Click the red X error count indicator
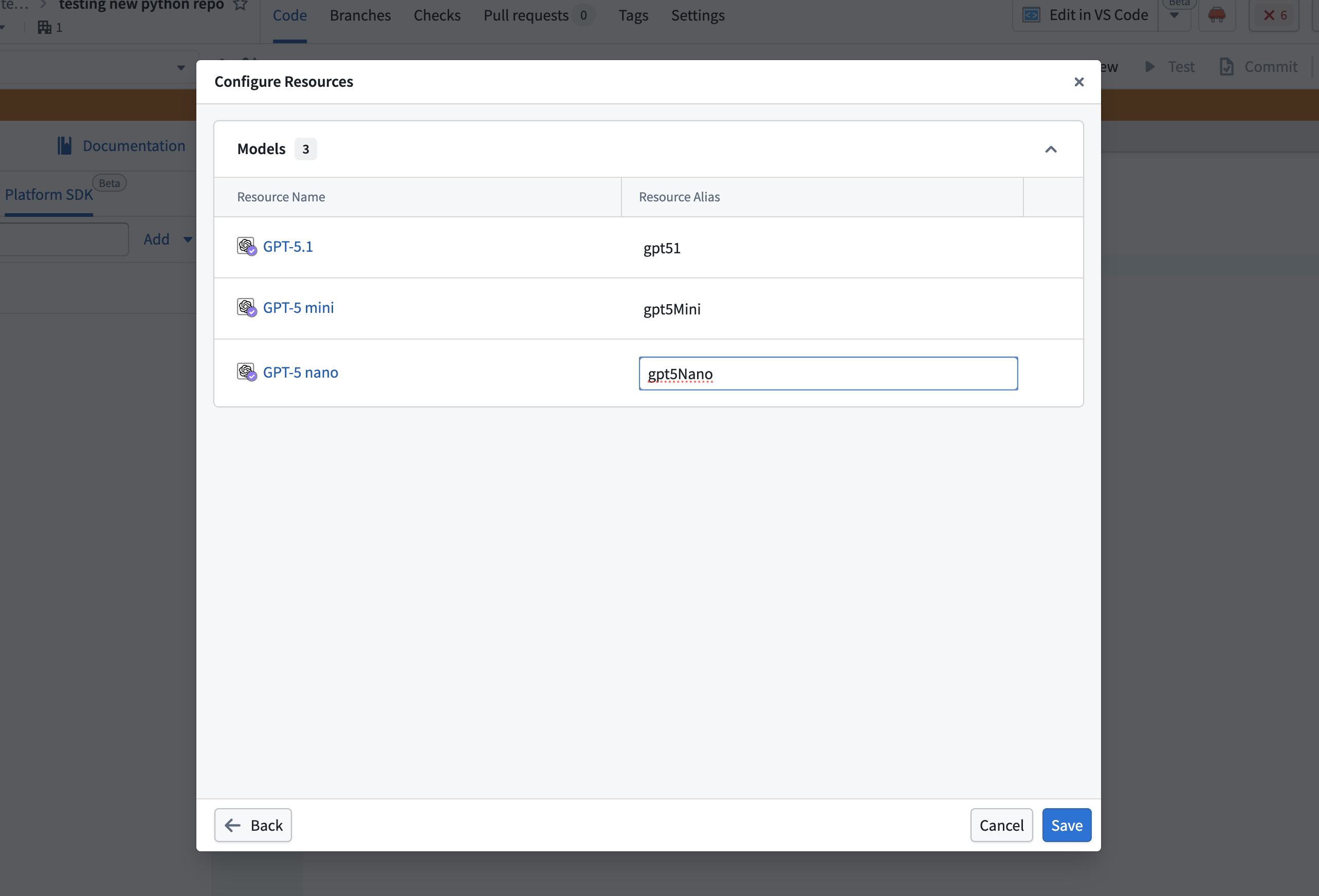This screenshot has width=1319, height=896. 1273,15
